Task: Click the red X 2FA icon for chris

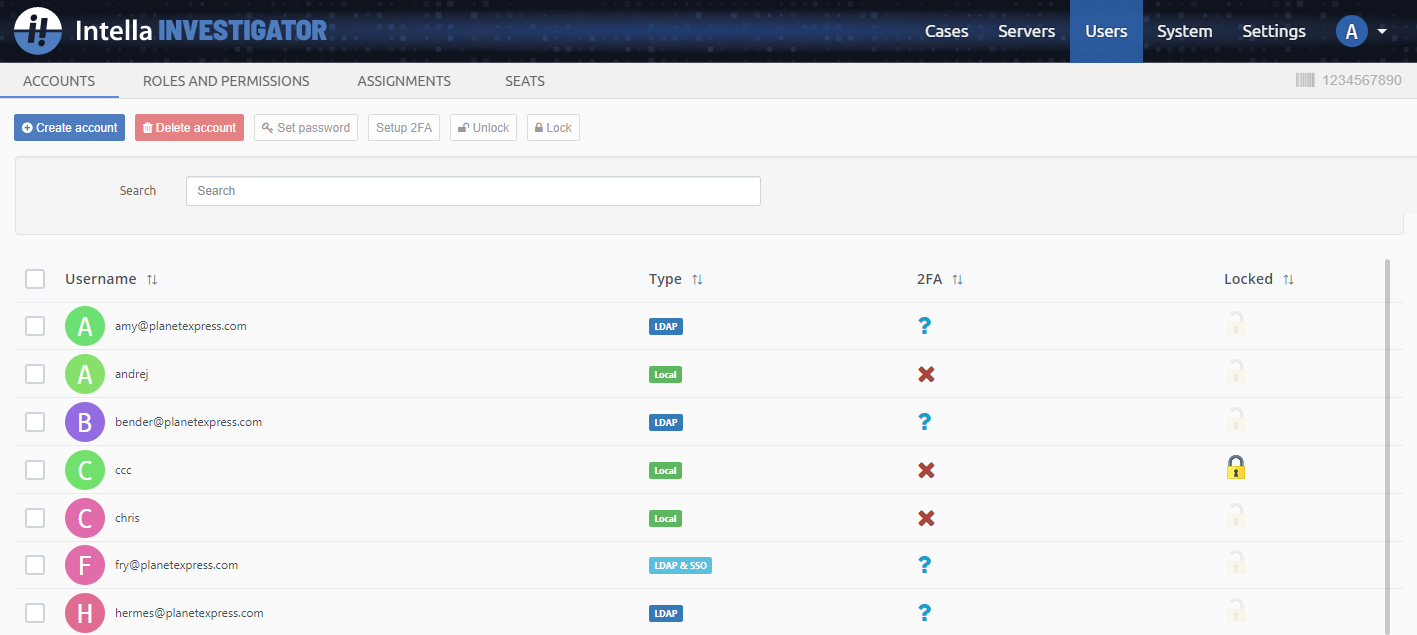Action: 925,517
